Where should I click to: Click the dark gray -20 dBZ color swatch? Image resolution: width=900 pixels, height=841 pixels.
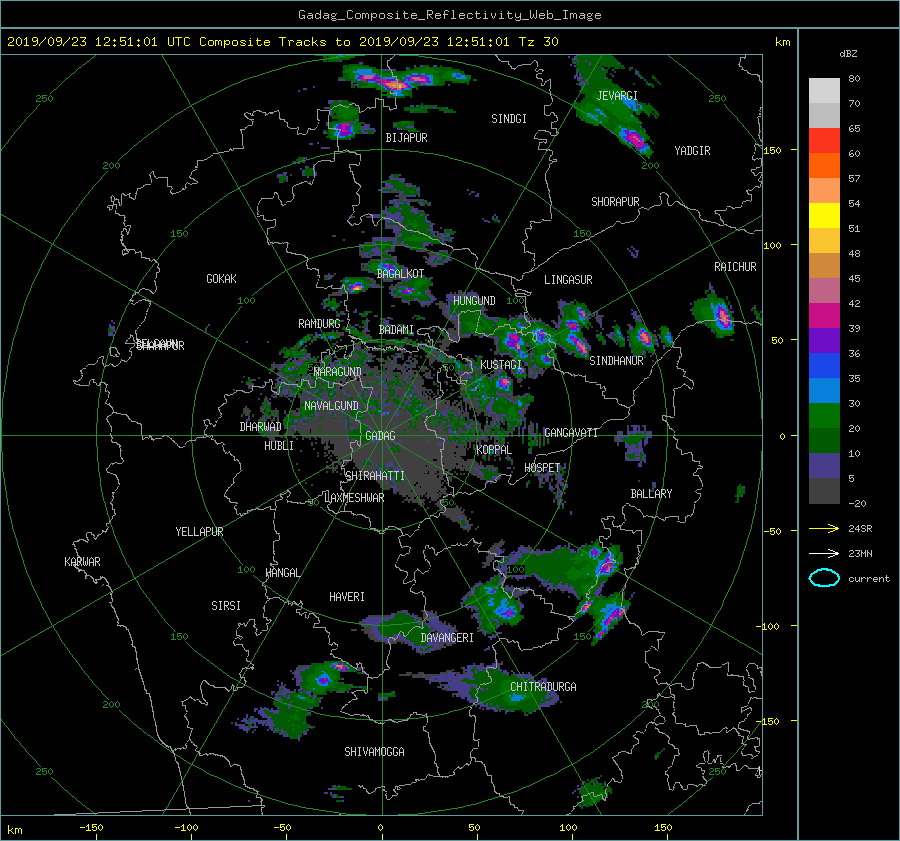click(x=824, y=490)
